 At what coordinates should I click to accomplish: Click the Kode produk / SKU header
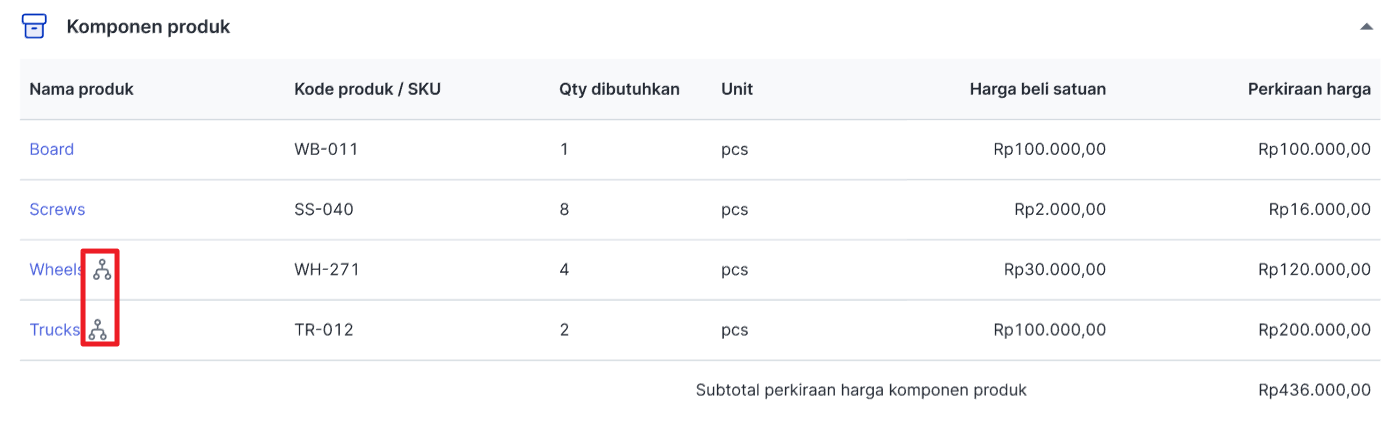point(367,89)
